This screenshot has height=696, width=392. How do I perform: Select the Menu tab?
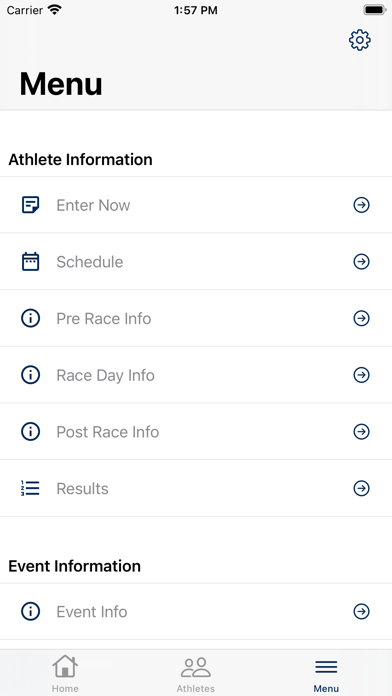[326, 673]
